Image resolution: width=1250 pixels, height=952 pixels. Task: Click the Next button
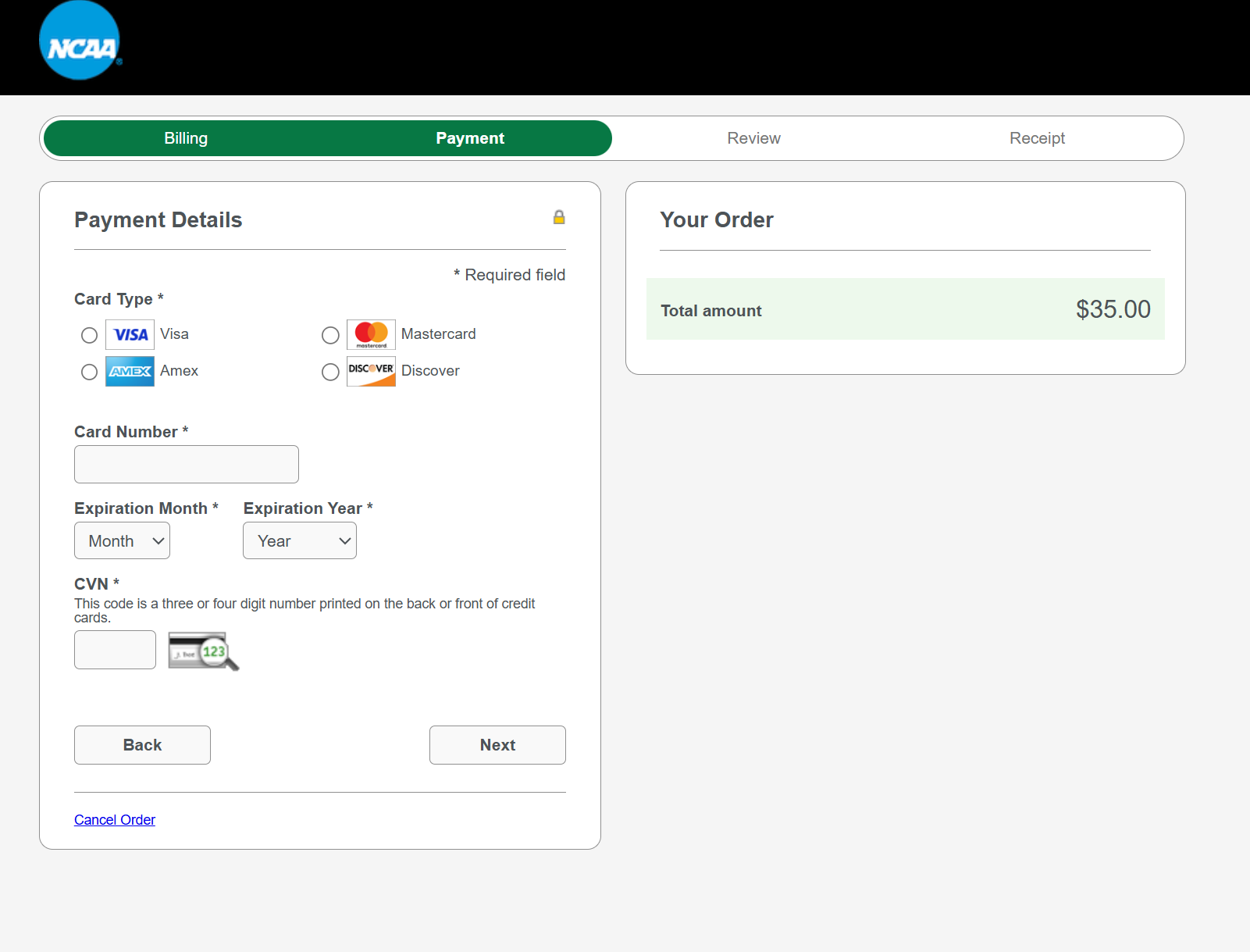click(x=497, y=745)
